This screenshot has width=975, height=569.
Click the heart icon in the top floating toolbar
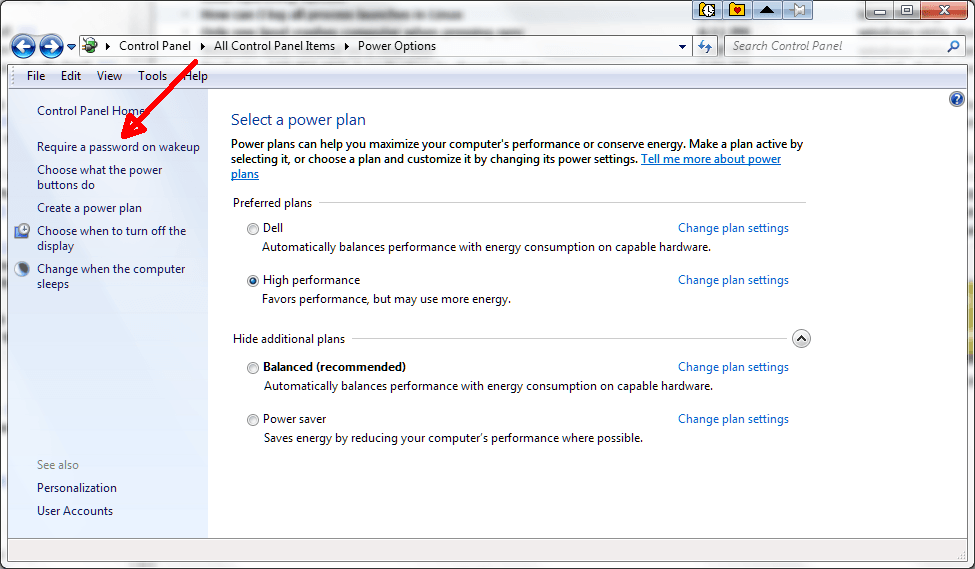point(737,10)
